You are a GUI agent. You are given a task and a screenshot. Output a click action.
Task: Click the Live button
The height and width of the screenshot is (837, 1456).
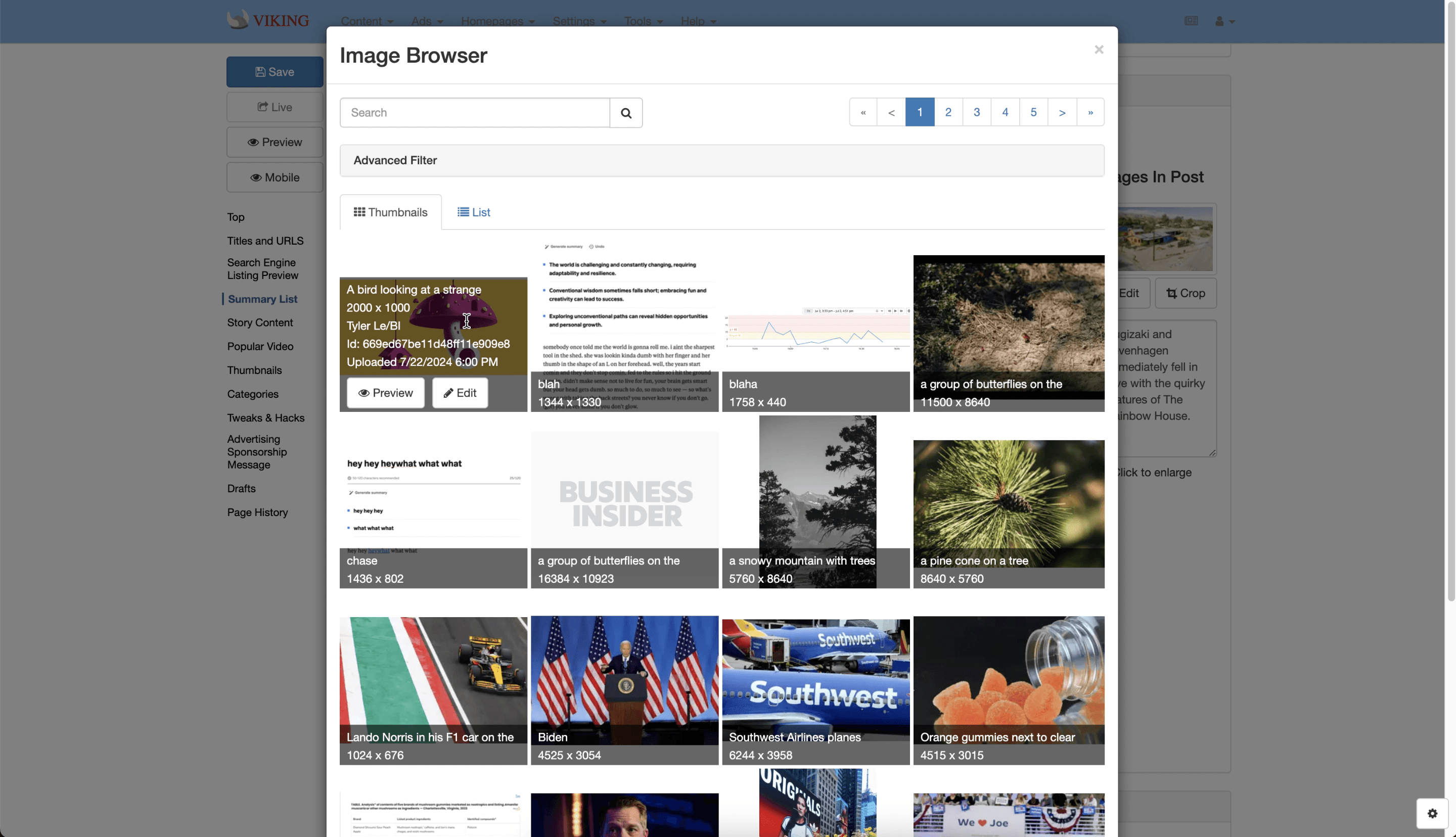(275, 108)
